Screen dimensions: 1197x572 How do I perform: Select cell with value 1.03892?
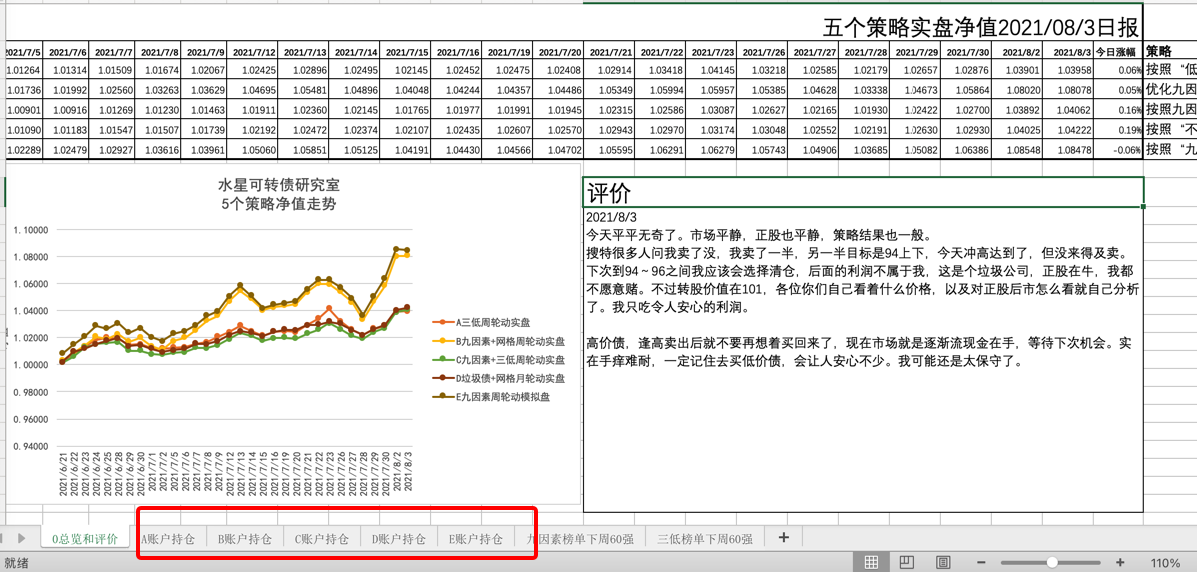(1017, 109)
